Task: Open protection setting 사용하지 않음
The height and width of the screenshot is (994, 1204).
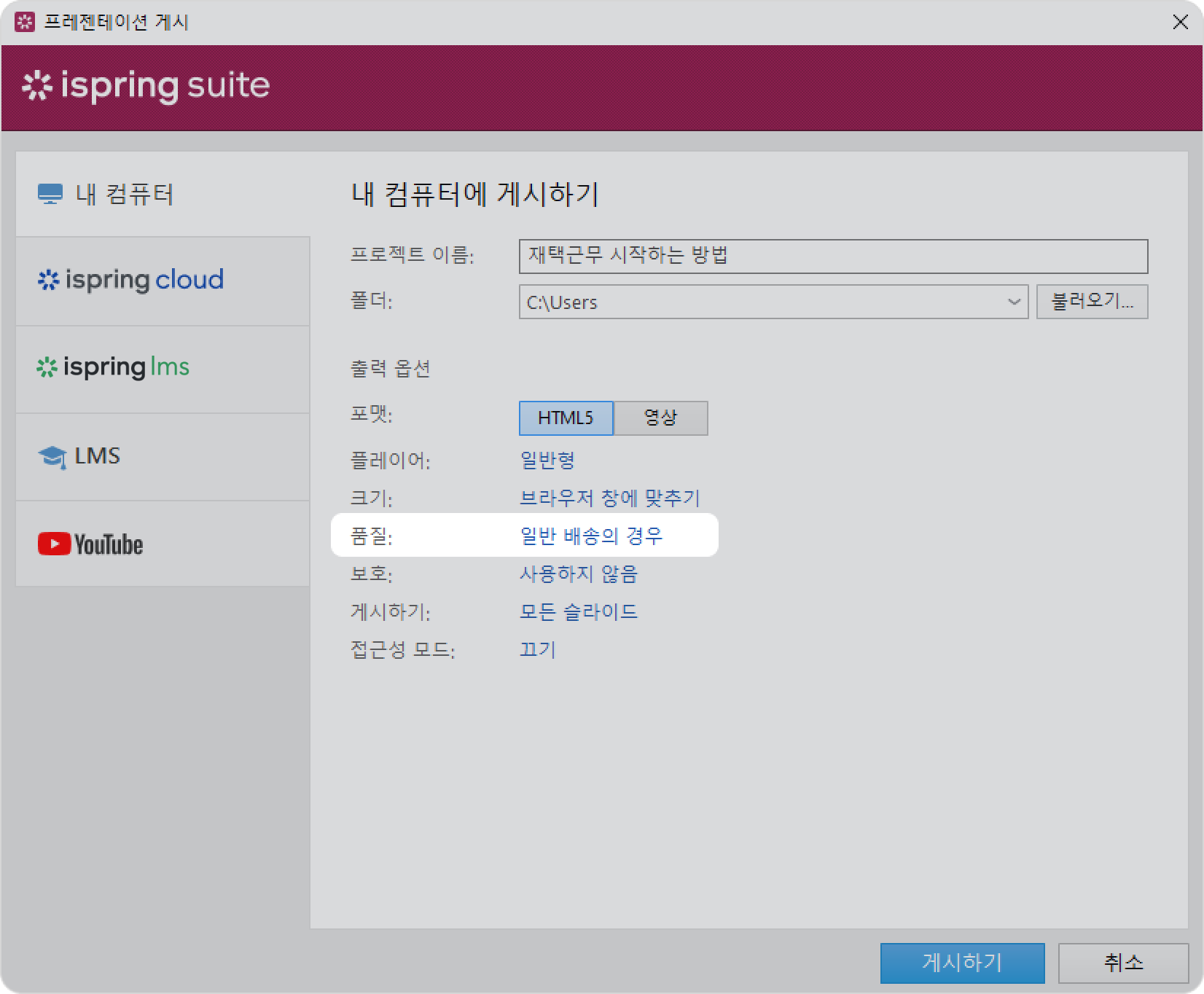Action: pyautogui.click(x=578, y=574)
